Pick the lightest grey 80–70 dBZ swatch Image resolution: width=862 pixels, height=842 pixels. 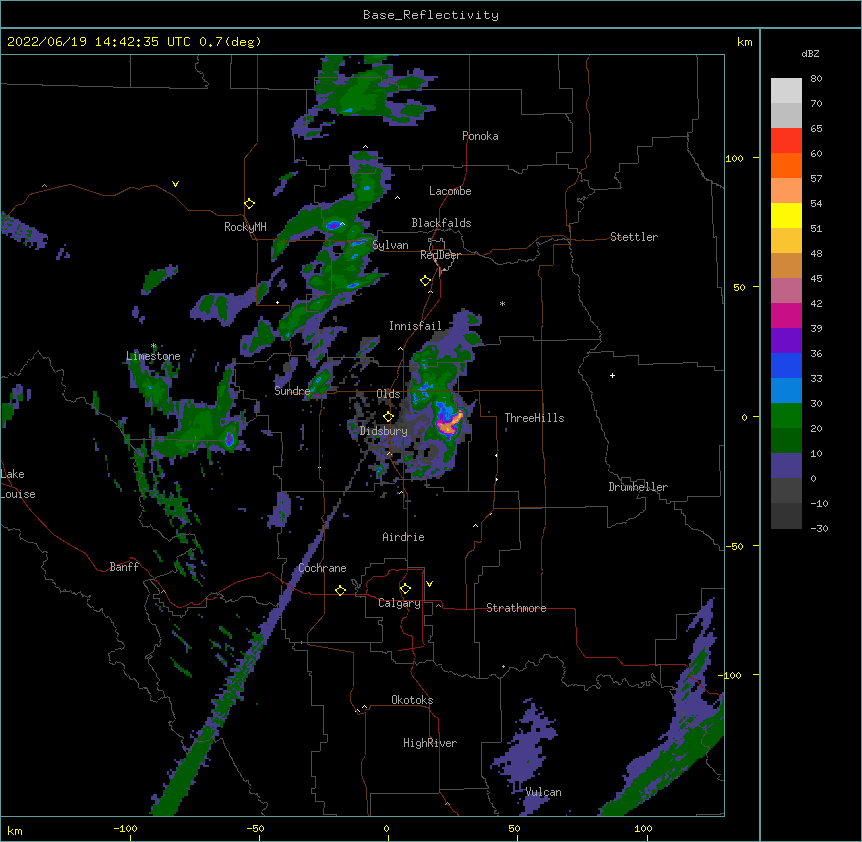pyautogui.click(x=786, y=91)
